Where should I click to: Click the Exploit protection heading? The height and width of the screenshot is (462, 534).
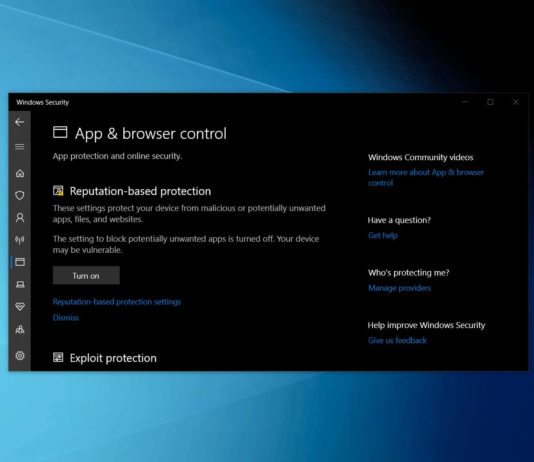(113, 358)
